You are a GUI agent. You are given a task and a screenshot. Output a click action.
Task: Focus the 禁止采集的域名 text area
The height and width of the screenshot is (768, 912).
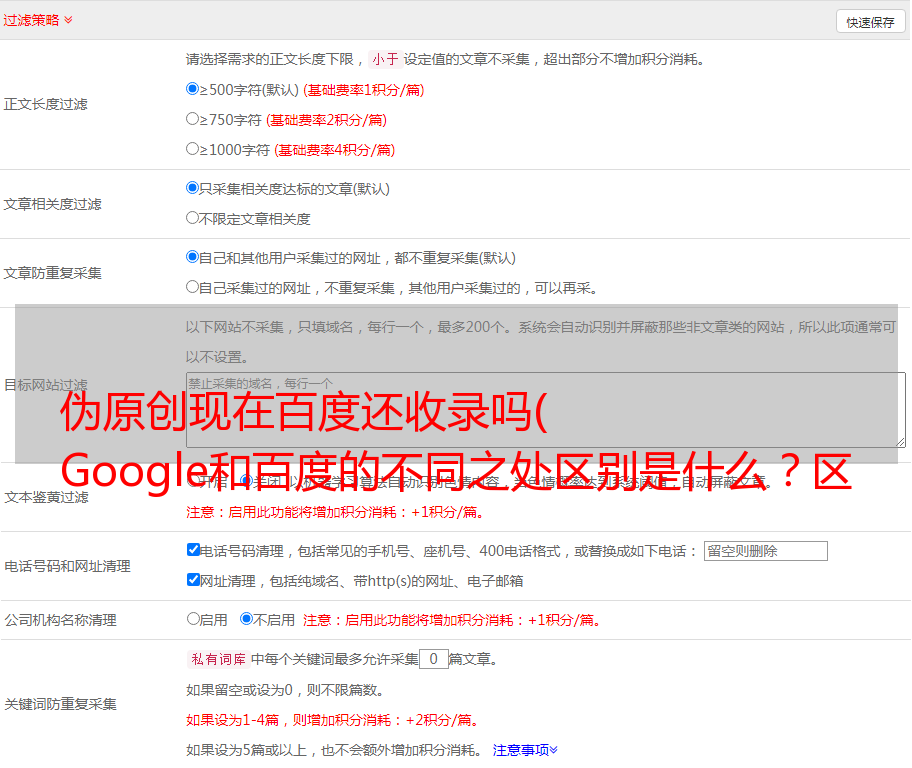coord(546,410)
